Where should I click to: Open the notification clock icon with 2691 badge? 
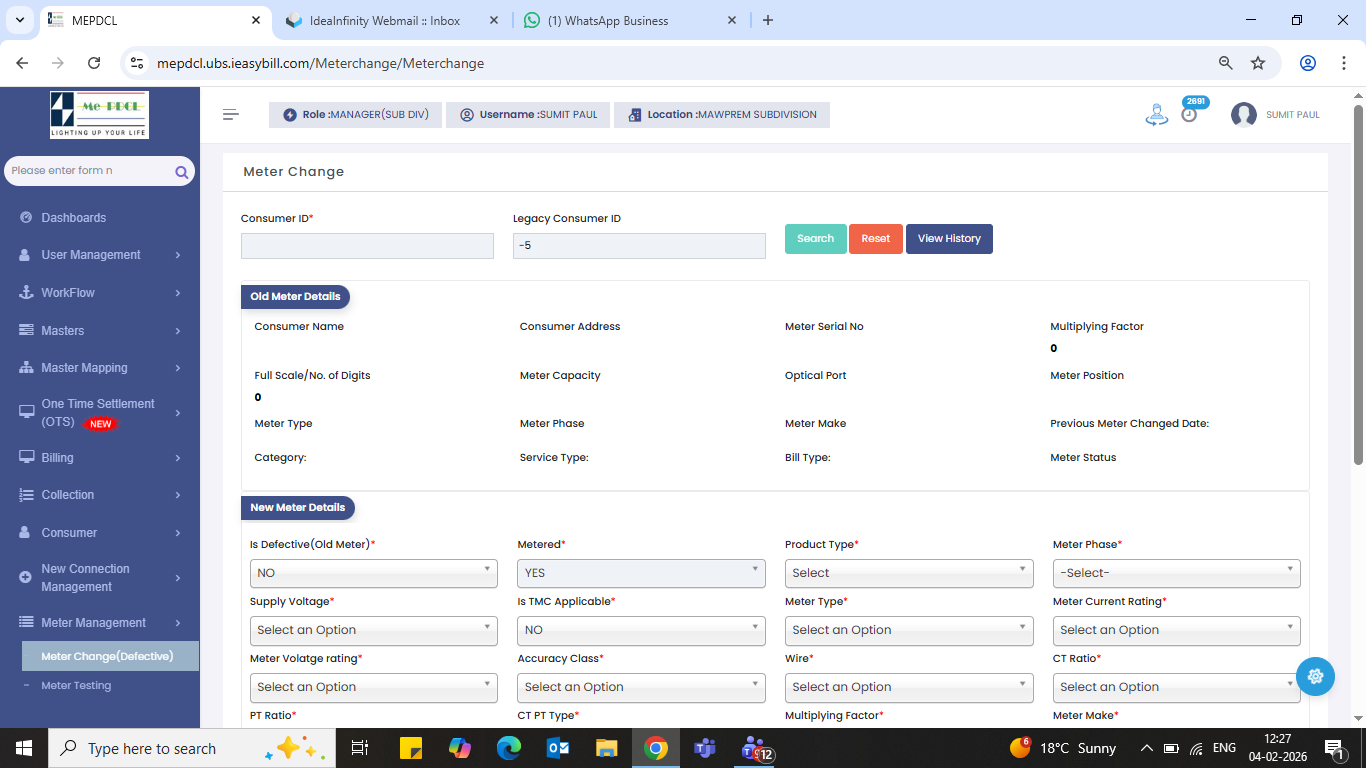point(1189,114)
